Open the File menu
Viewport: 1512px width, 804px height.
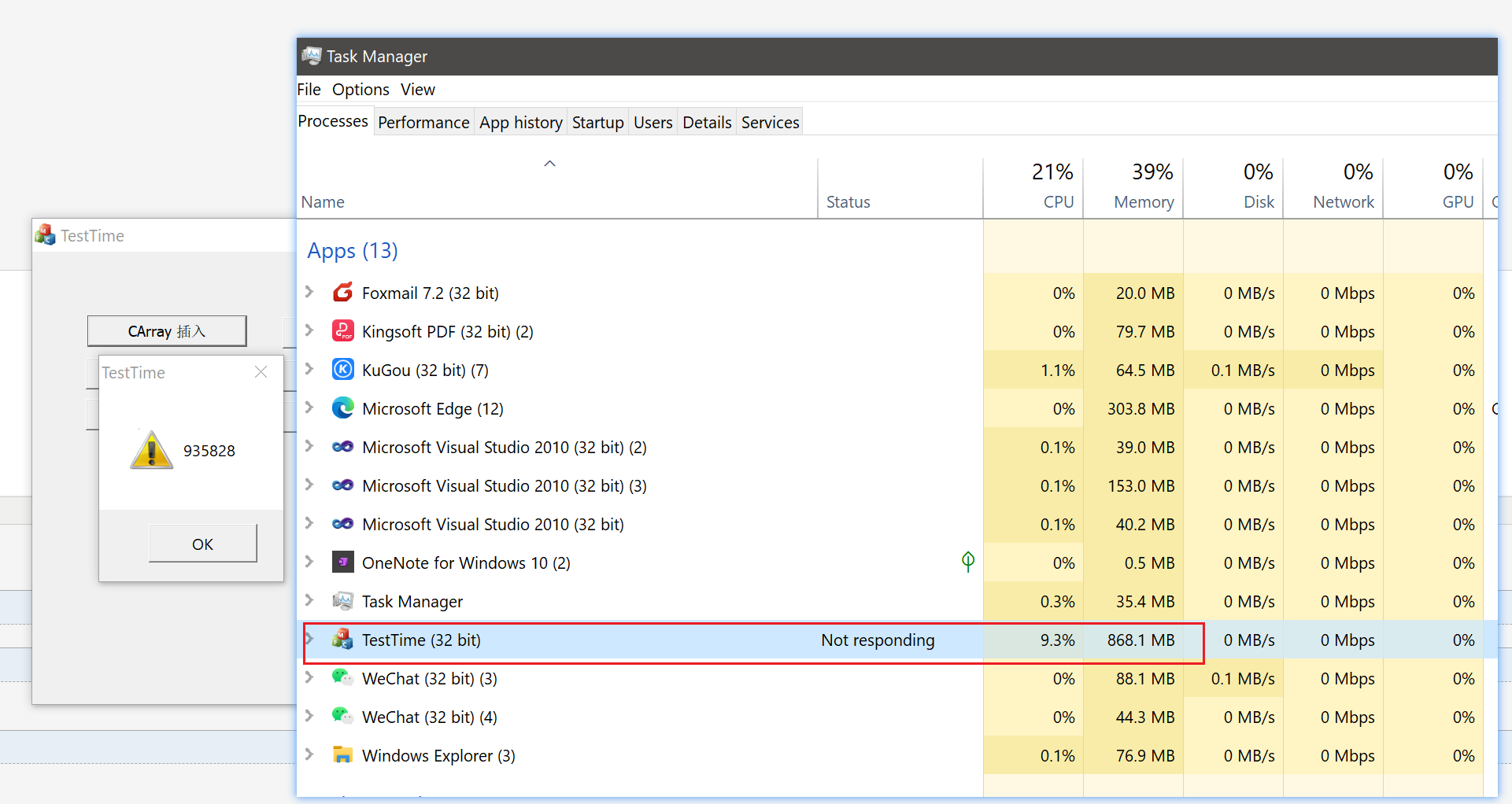(309, 90)
